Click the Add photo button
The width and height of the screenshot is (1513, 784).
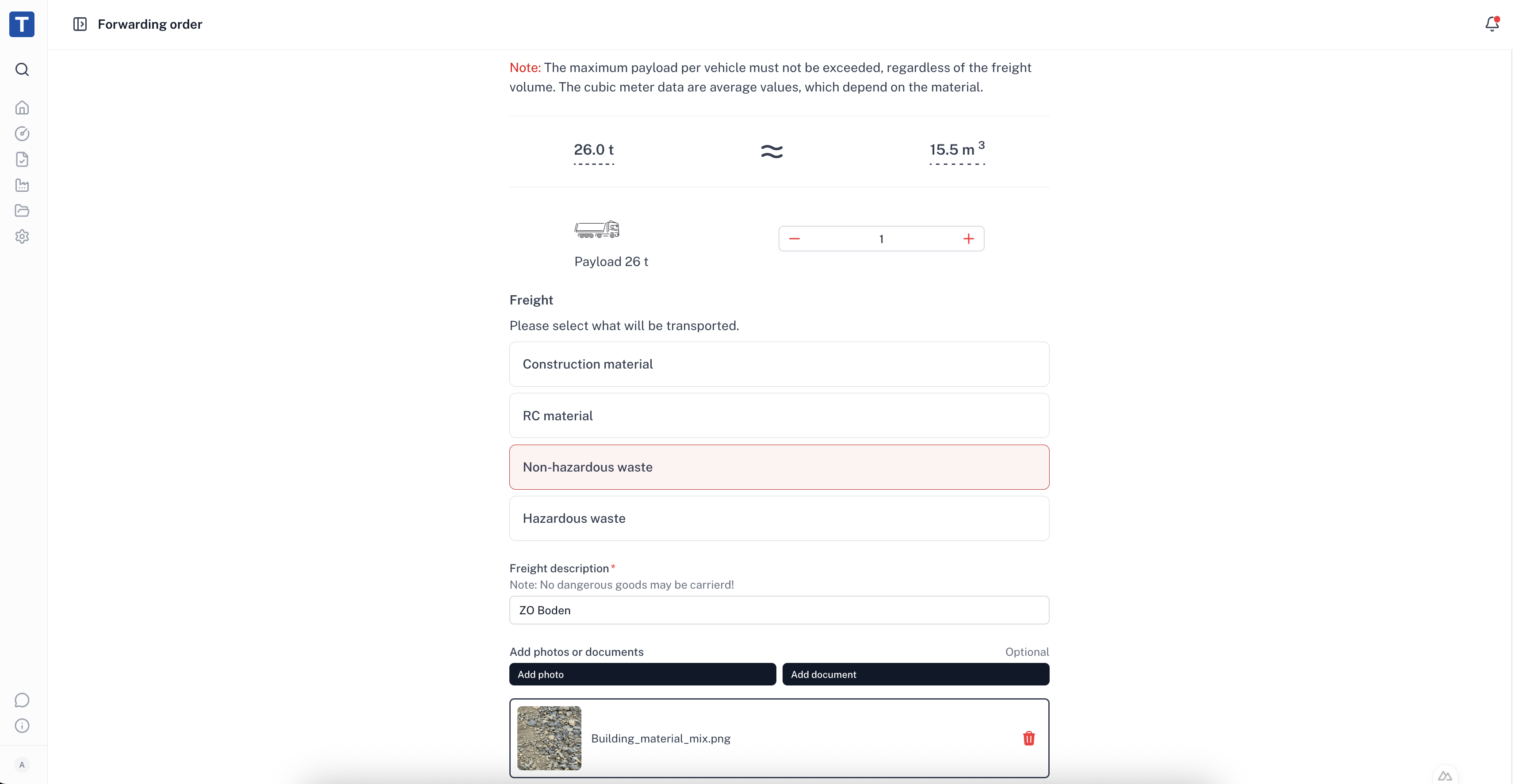[x=642, y=674]
